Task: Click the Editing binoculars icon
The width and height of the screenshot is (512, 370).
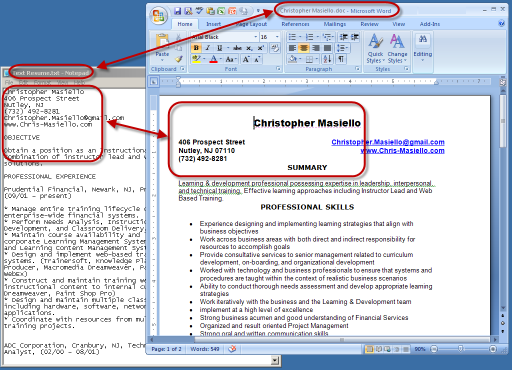Action: click(423, 39)
